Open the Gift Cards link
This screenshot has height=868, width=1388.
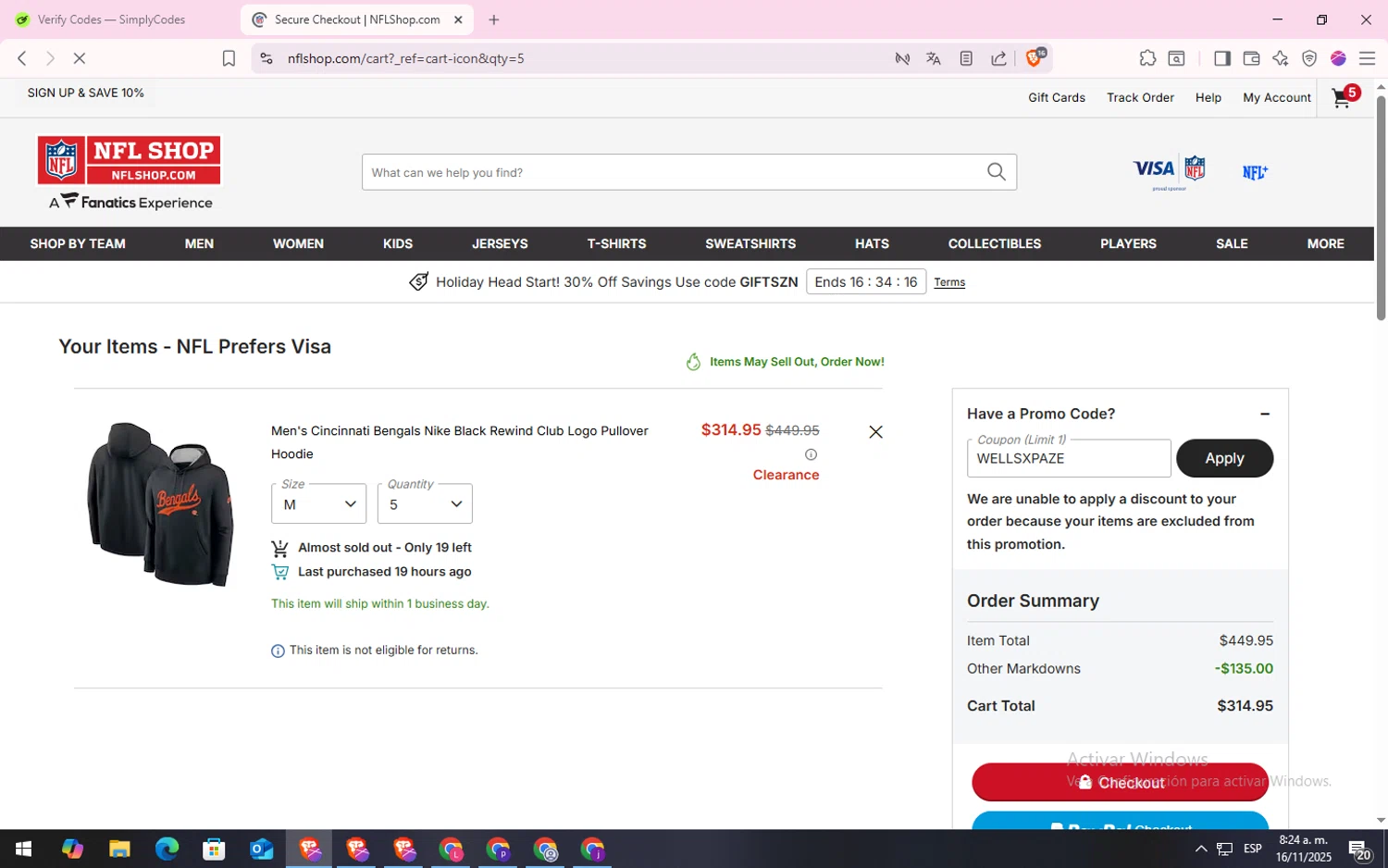(1057, 97)
